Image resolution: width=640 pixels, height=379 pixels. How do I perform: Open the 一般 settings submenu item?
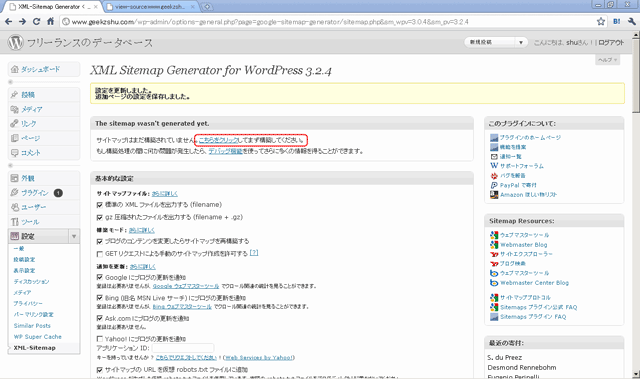(19, 248)
